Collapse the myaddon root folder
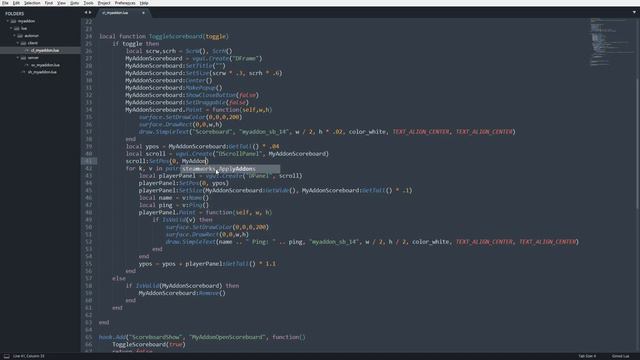640x360 pixels. (8, 21)
